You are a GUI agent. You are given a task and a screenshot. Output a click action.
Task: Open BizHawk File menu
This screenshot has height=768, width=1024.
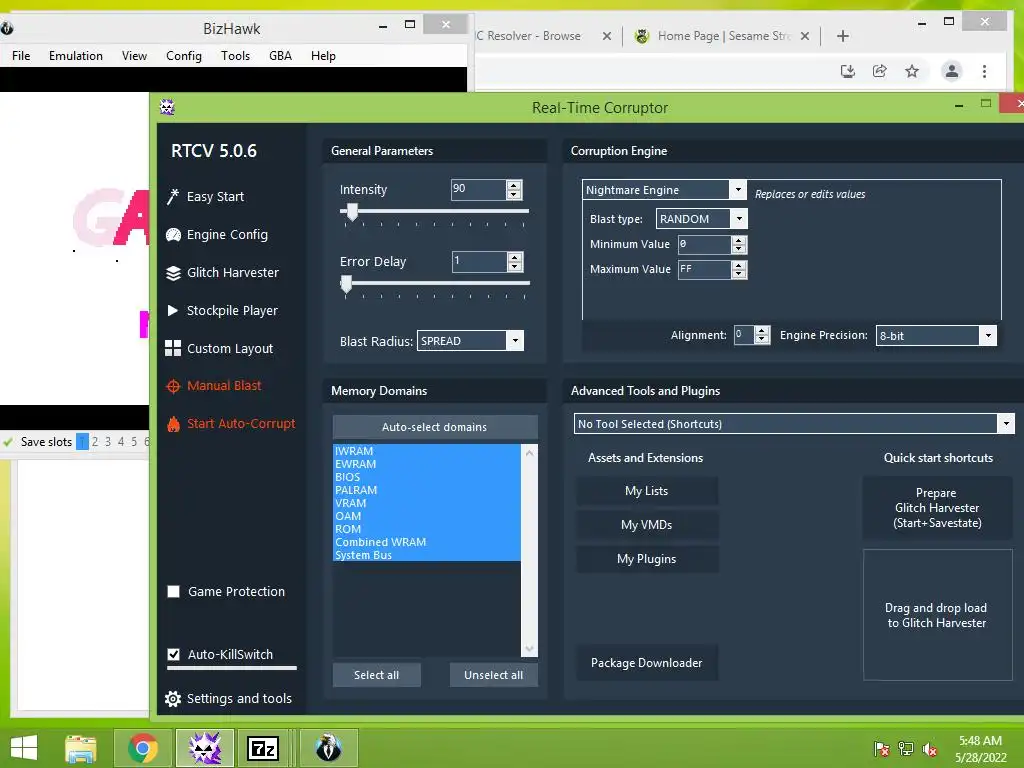(21, 56)
